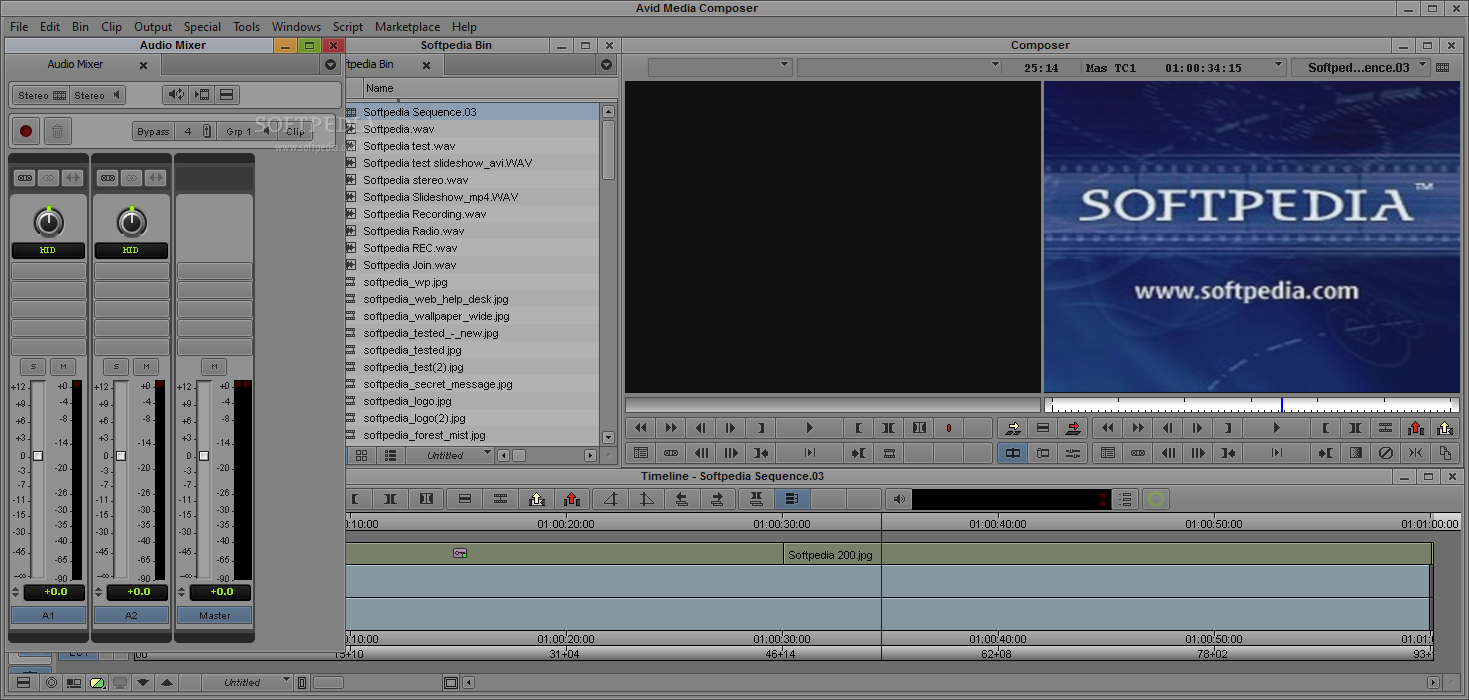Open the Special menu
This screenshot has width=1469, height=700.
click(x=202, y=27)
